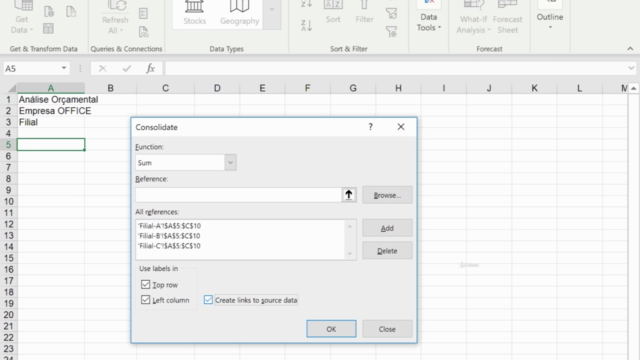640x360 pixels.
Task: Click the From Web icon beside it
Action: (x=71, y=11)
